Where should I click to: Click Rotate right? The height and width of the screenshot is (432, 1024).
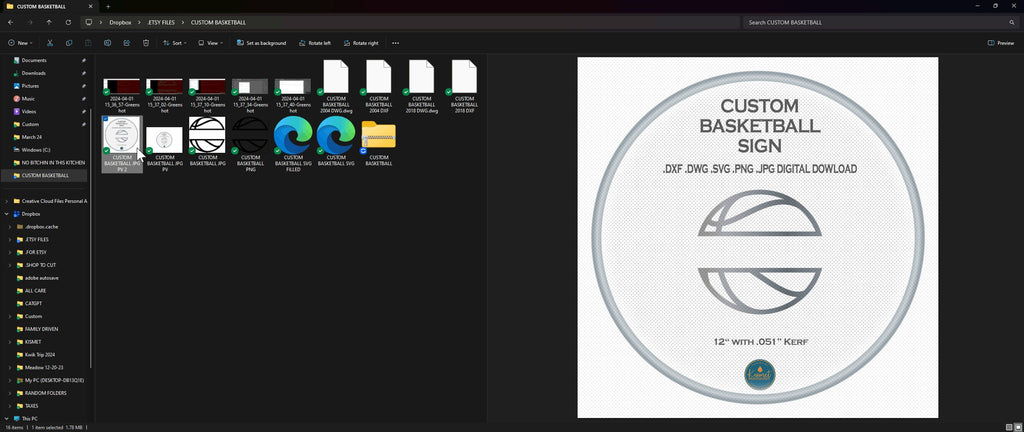pos(360,43)
